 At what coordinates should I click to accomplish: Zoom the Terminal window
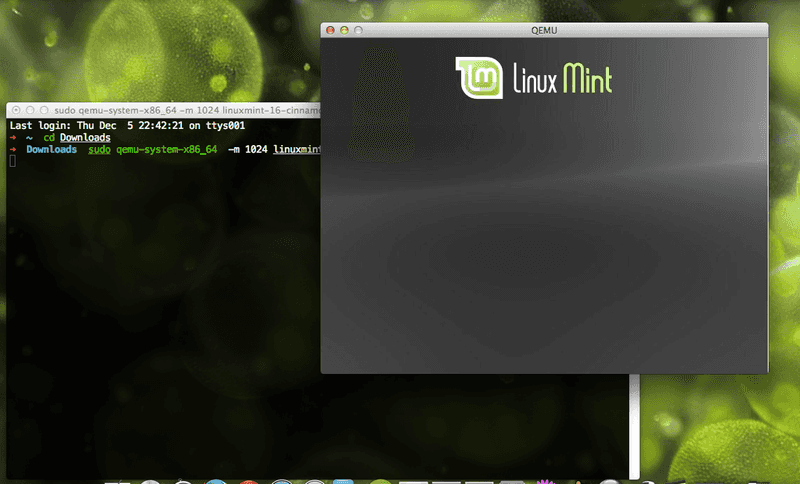pos(44,110)
